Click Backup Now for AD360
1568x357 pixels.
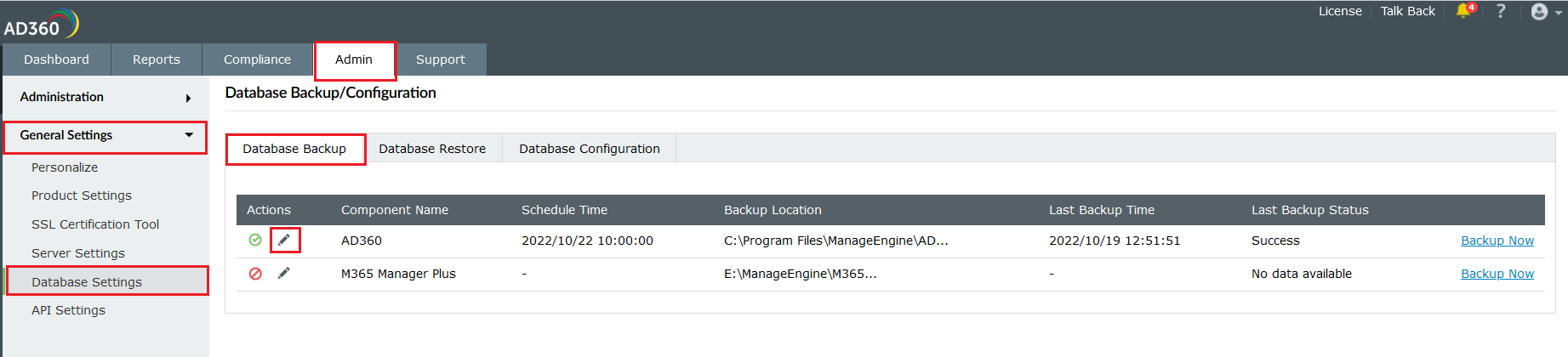pyautogui.click(x=1497, y=241)
